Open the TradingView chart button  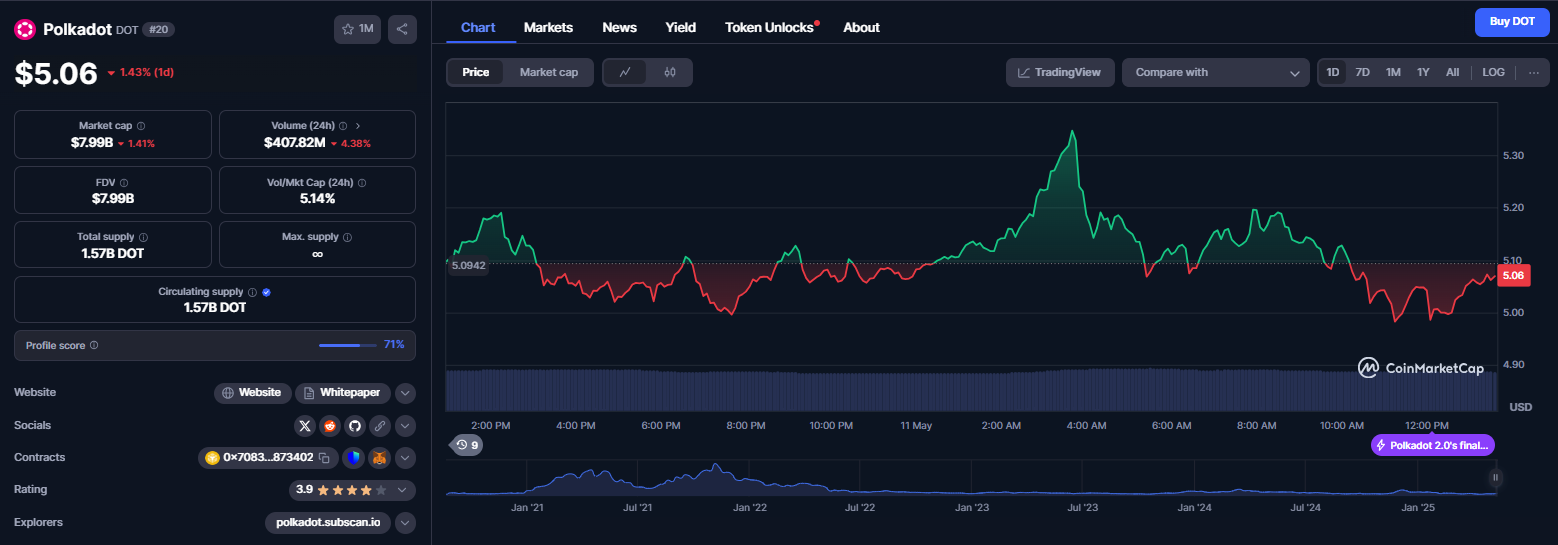tap(1060, 72)
